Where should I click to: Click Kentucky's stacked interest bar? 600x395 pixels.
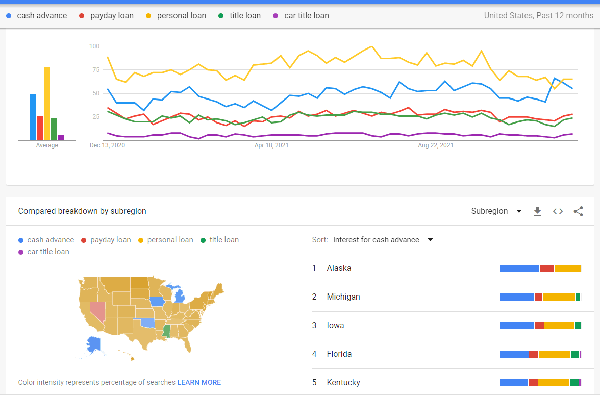coord(540,382)
